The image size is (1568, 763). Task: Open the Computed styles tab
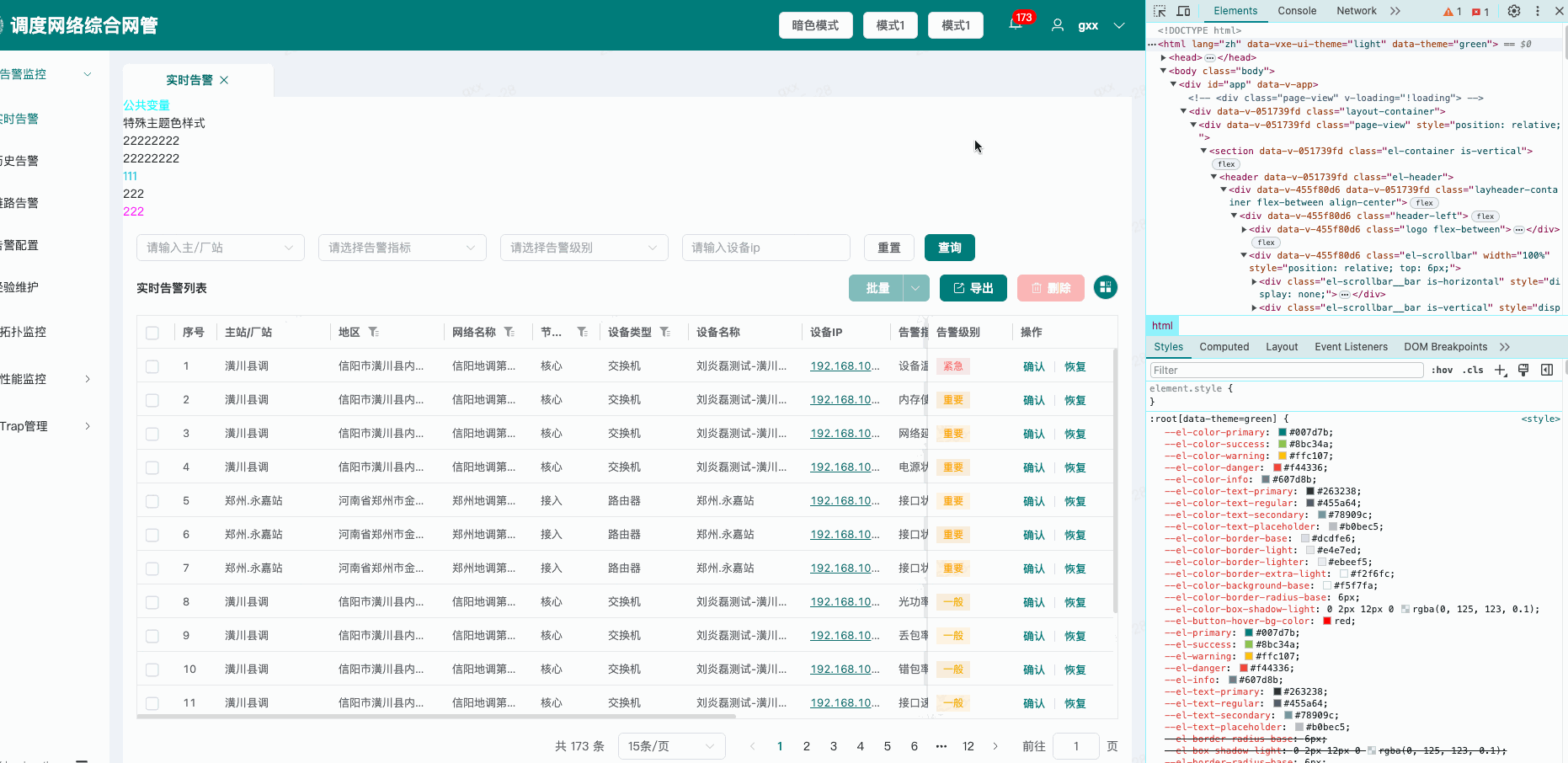(x=1224, y=347)
